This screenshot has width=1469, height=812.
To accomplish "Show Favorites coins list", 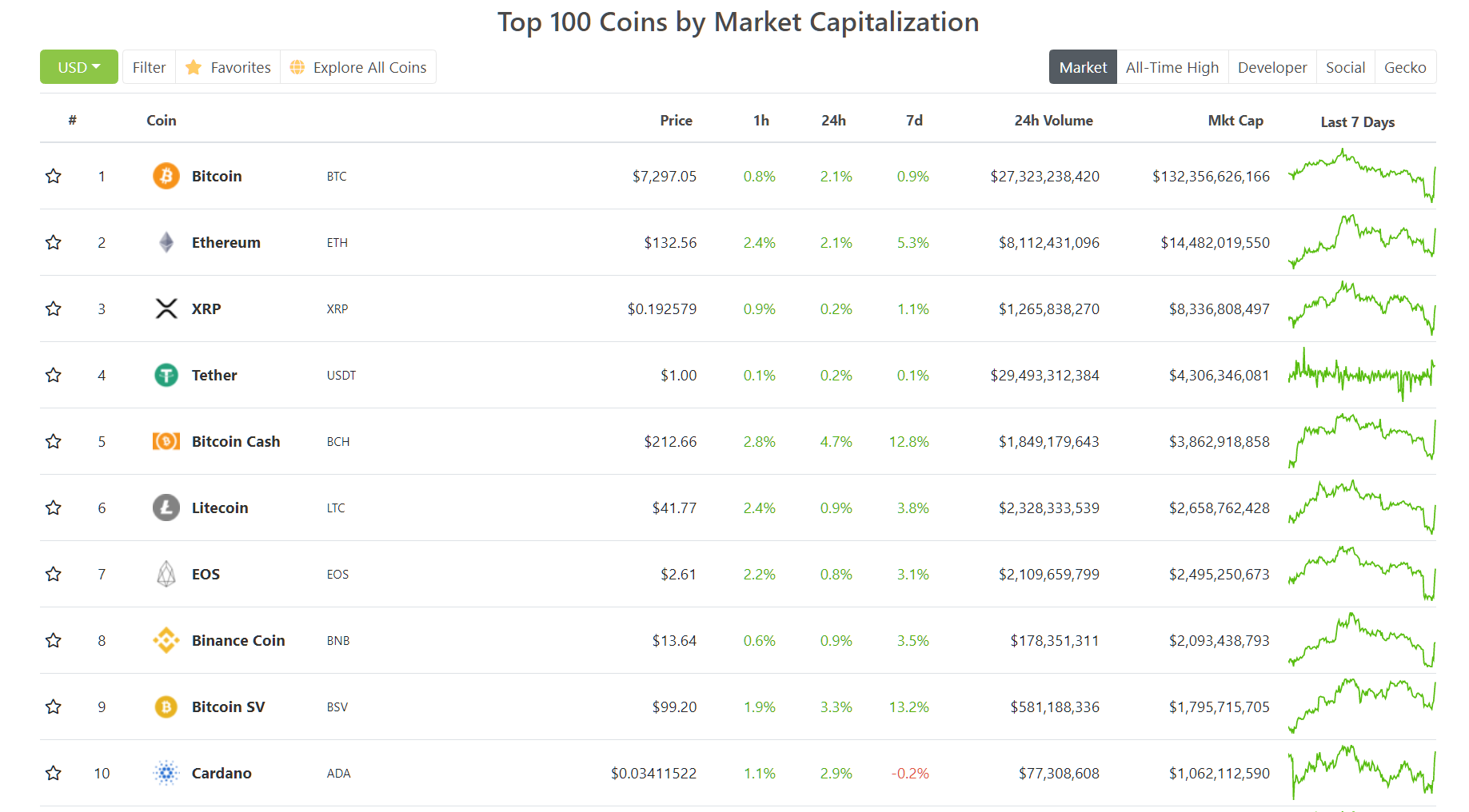I will (x=228, y=67).
